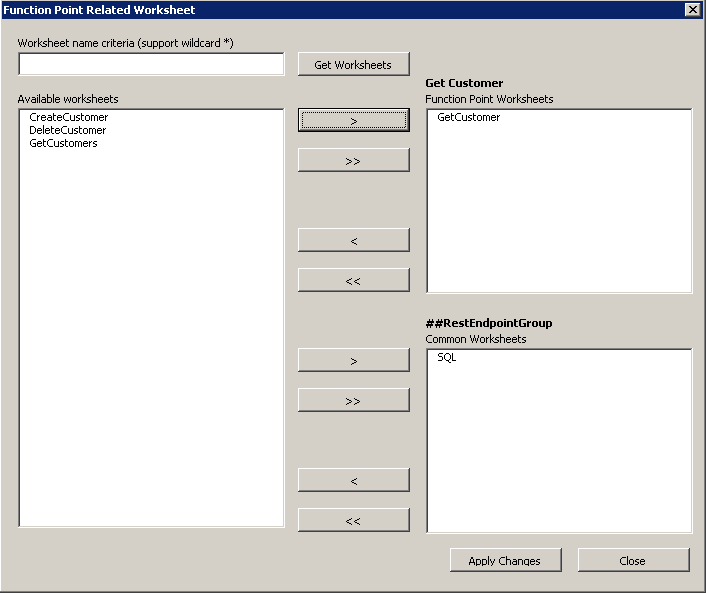The height and width of the screenshot is (593, 706).
Task: Select GetCustomer in Function Point Worksheets list
Action: tap(468, 117)
